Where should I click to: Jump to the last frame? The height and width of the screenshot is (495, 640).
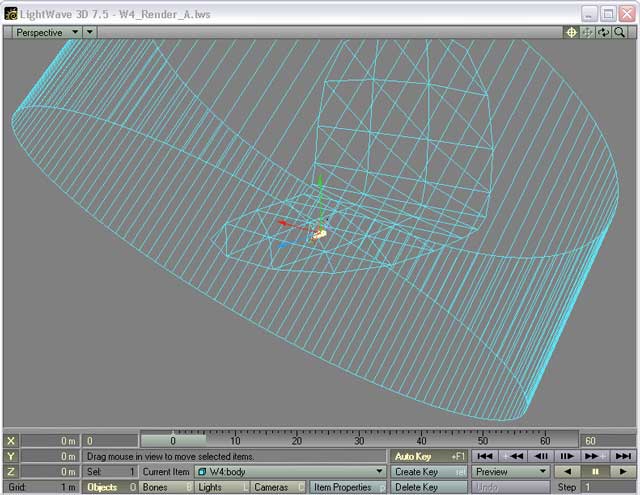click(x=621, y=456)
